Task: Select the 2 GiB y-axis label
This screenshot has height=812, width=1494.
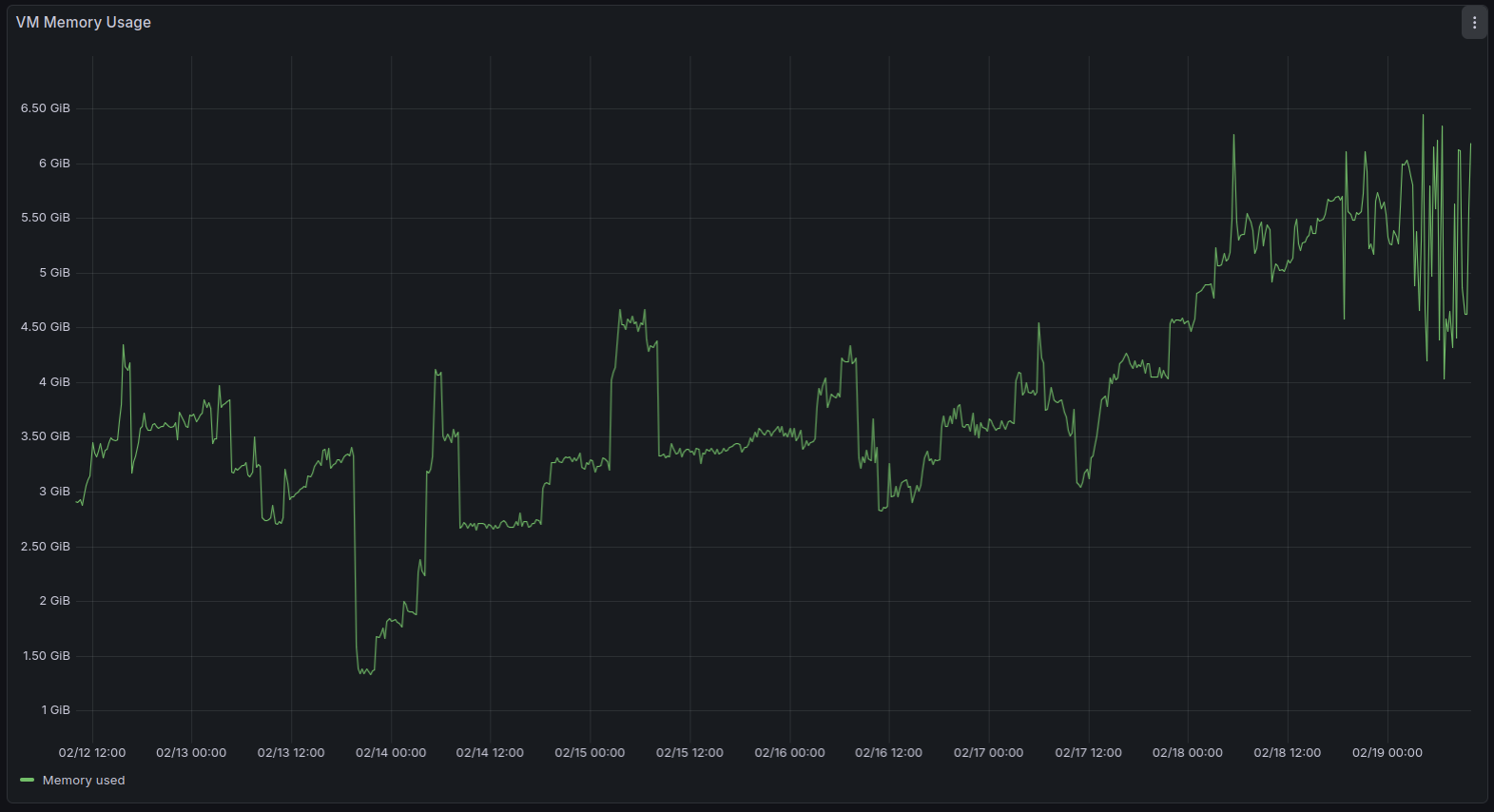Action: point(54,601)
